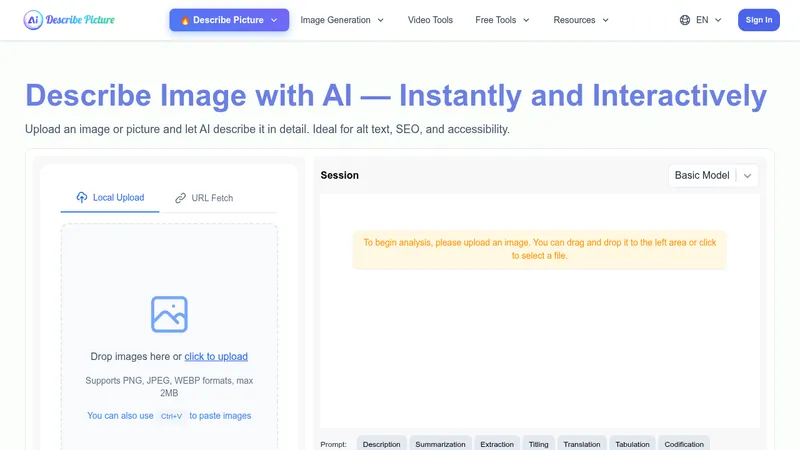800x450 pixels.
Task: Select the Translation prompt chip
Action: click(x=582, y=444)
